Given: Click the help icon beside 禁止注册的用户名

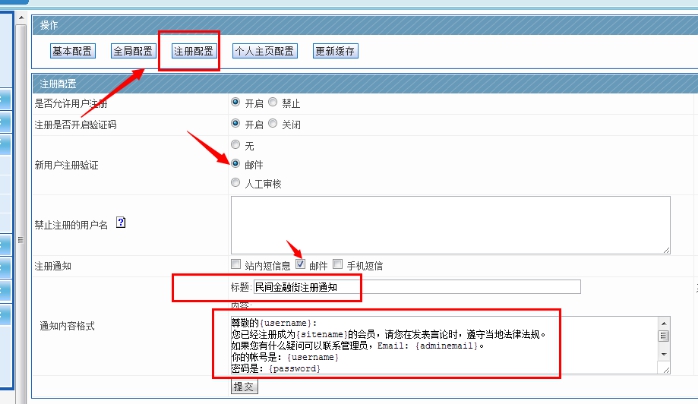Looking at the screenshot, I should 121,223.
